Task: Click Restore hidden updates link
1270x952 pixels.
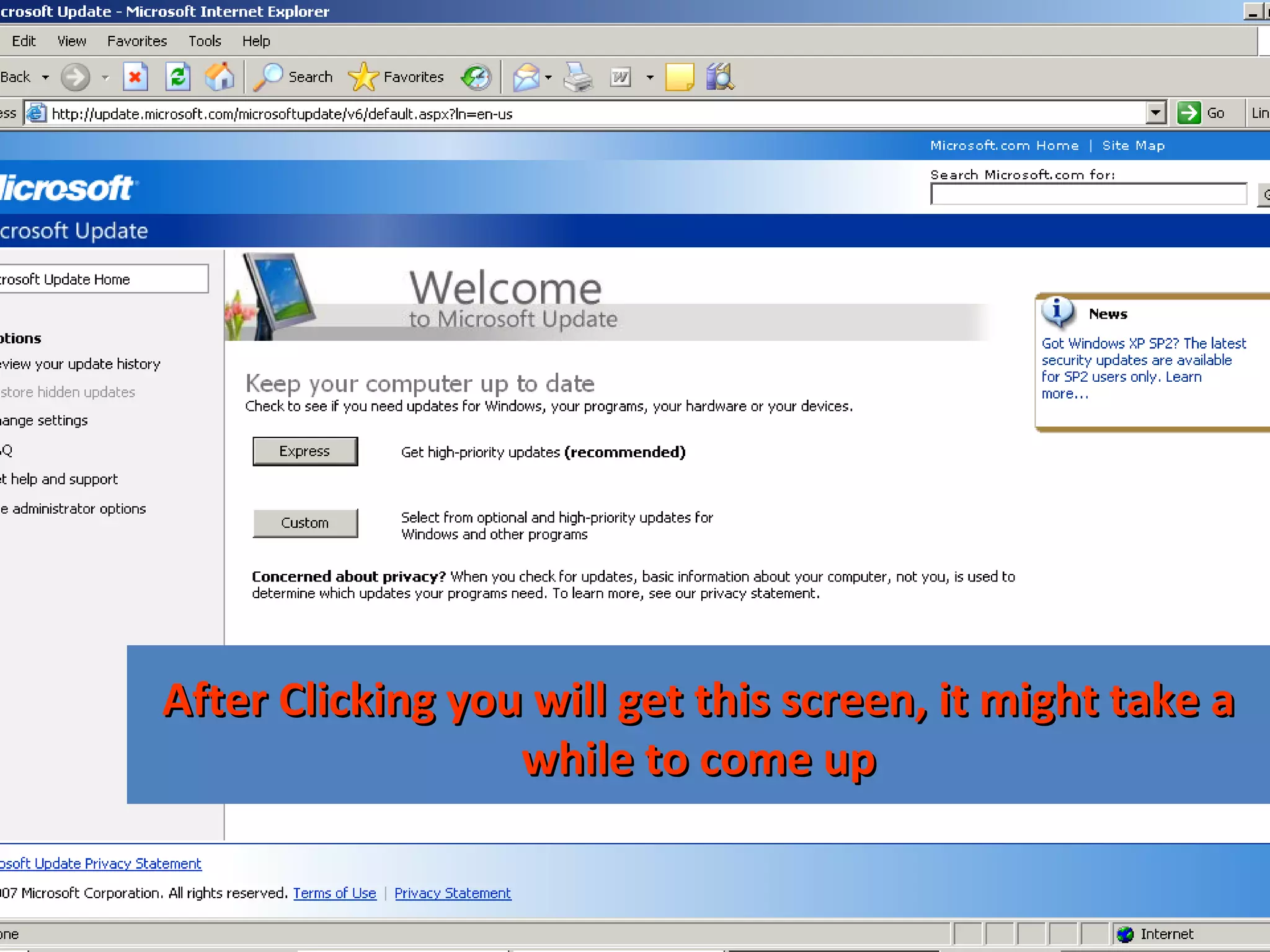Action: [68, 392]
